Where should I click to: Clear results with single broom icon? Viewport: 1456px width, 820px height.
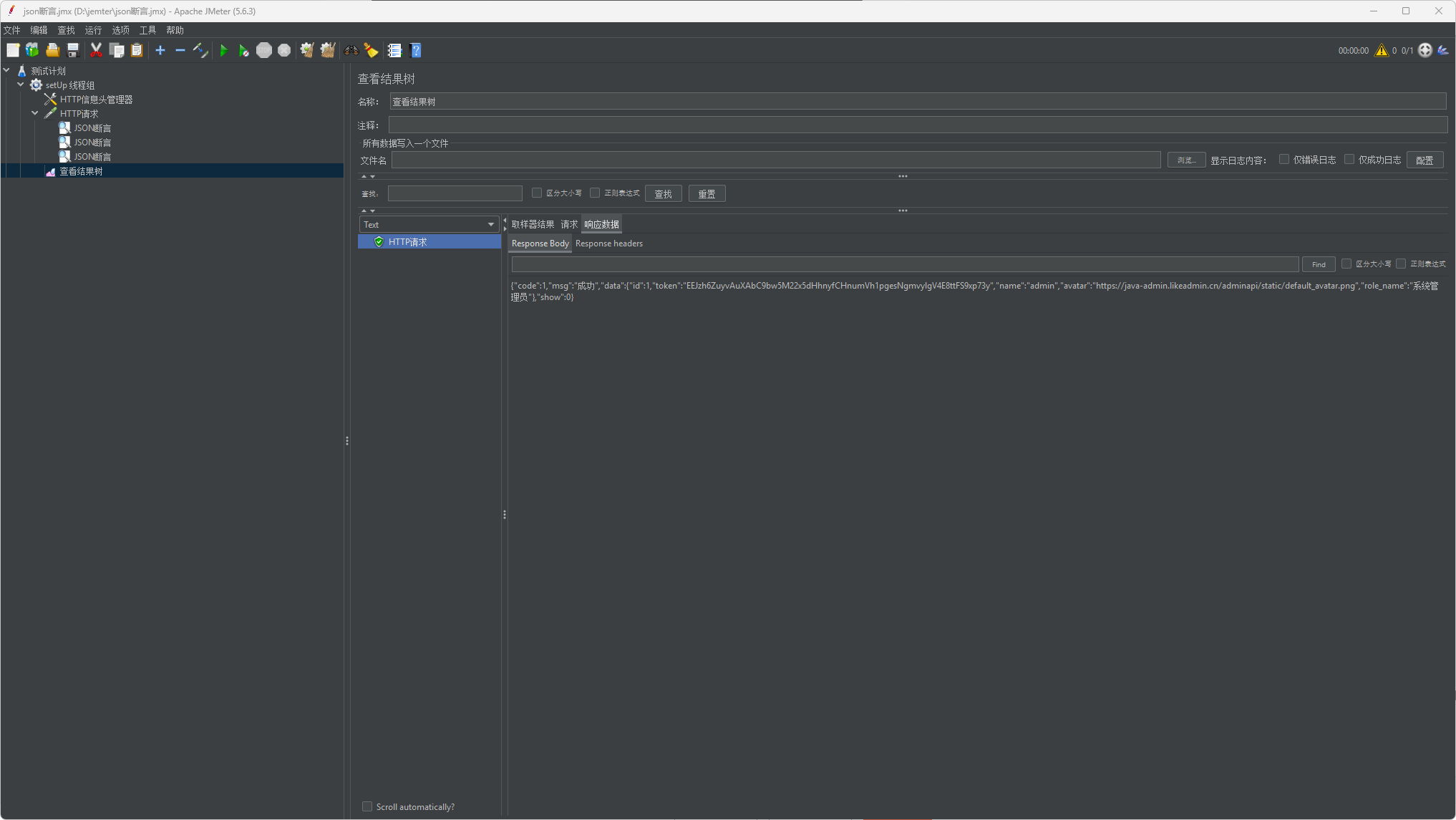coord(307,50)
